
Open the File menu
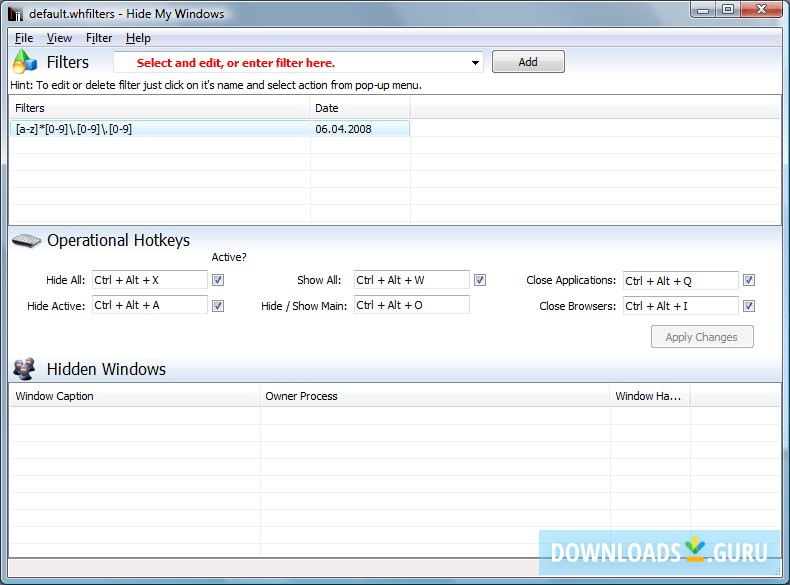pos(24,38)
